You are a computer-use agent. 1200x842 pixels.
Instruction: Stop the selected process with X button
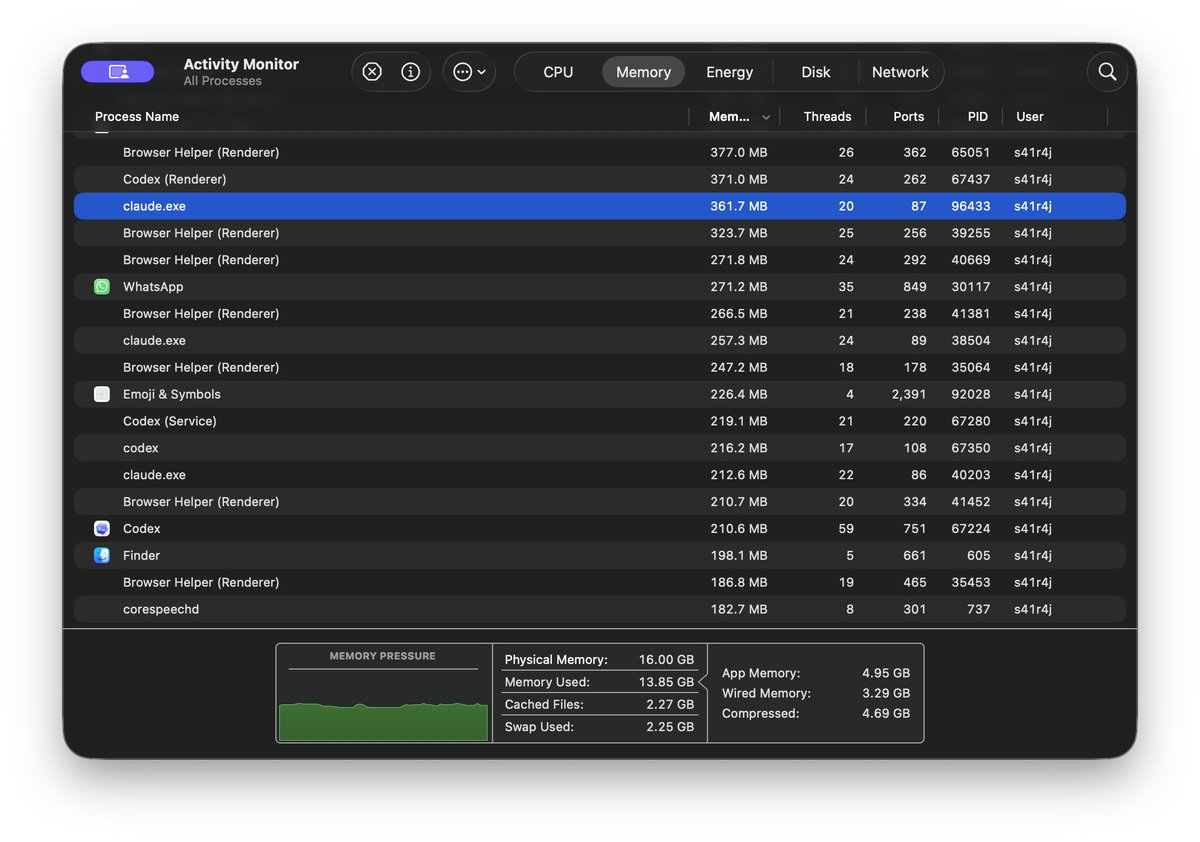[x=372, y=72]
